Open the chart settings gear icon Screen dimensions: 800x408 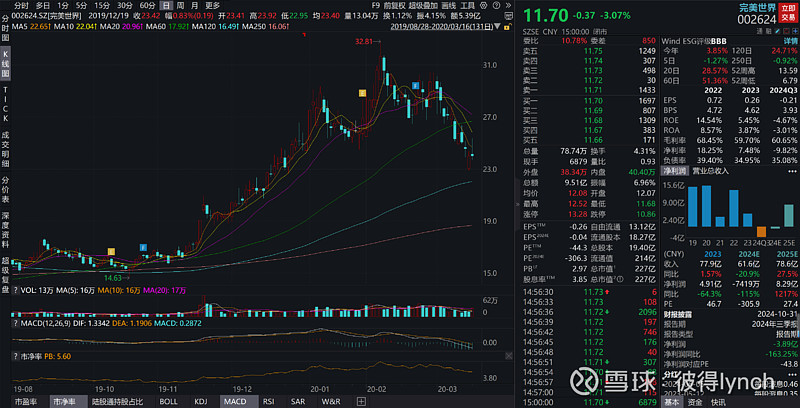tap(484, 6)
